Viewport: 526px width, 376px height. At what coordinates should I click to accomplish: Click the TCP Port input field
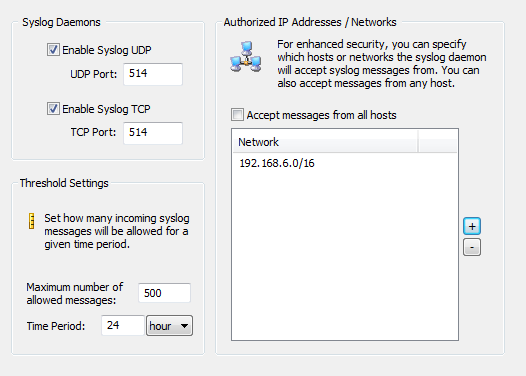click(x=153, y=133)
